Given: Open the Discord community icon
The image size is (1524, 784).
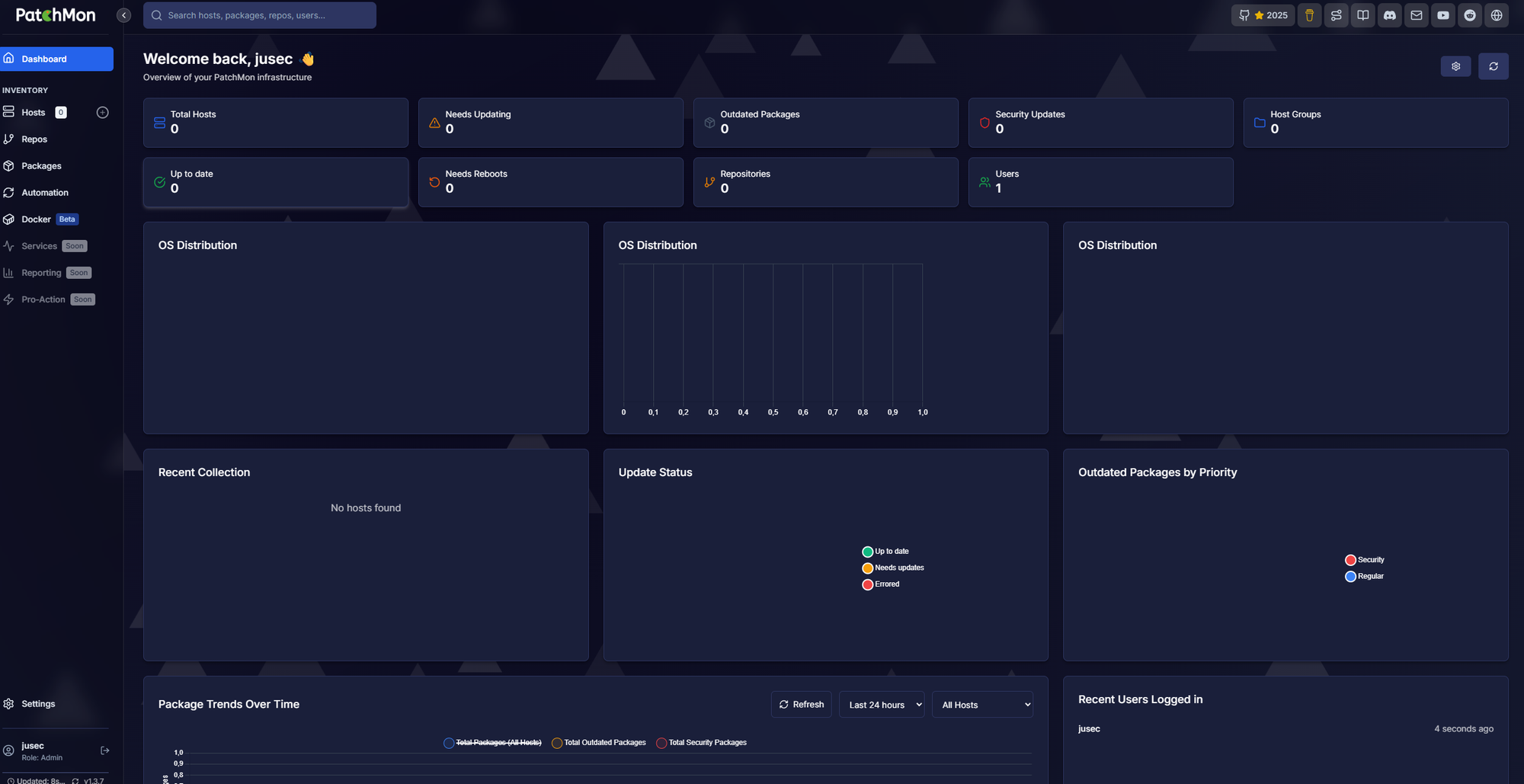Looking at the screenshot, I should pos(1389,15).
